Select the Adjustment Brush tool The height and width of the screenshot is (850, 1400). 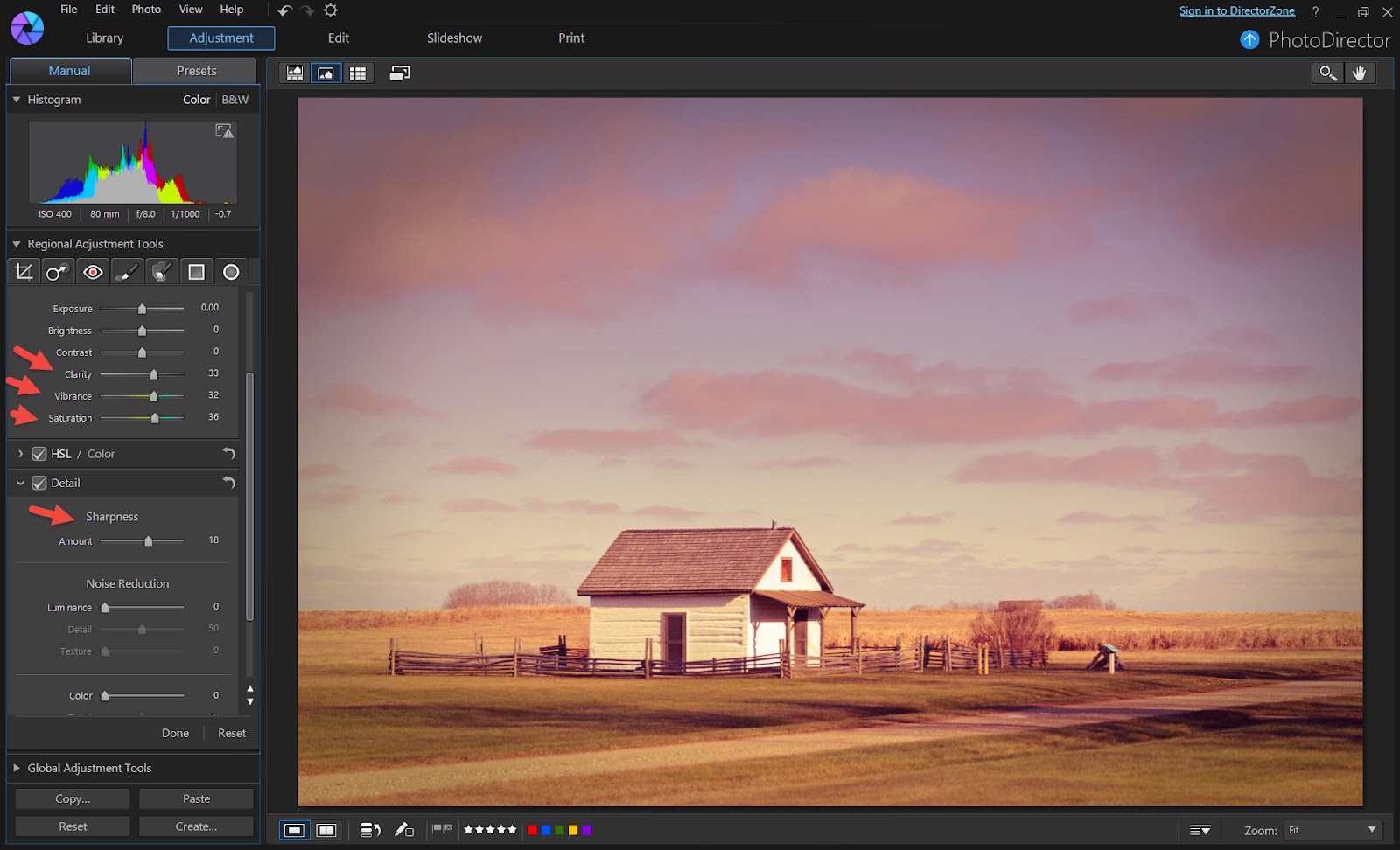(127, 272)
